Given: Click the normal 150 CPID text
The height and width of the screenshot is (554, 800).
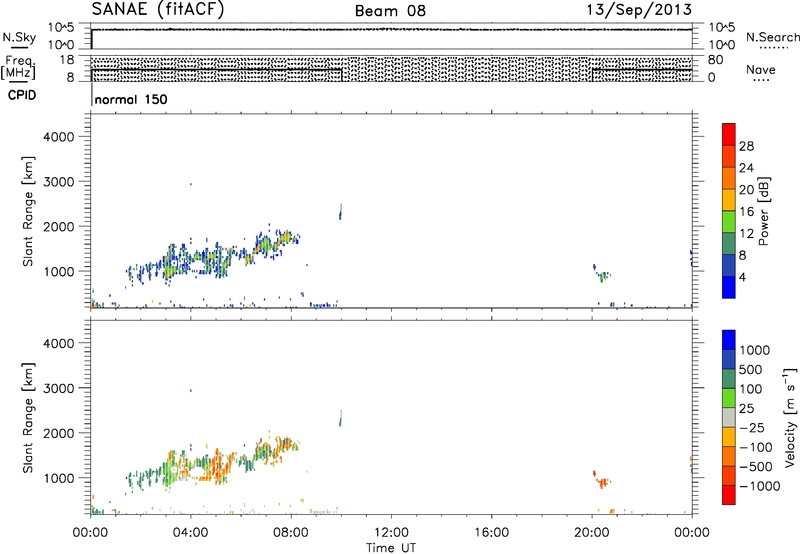Looking at the screenshot, I should 131,99.
